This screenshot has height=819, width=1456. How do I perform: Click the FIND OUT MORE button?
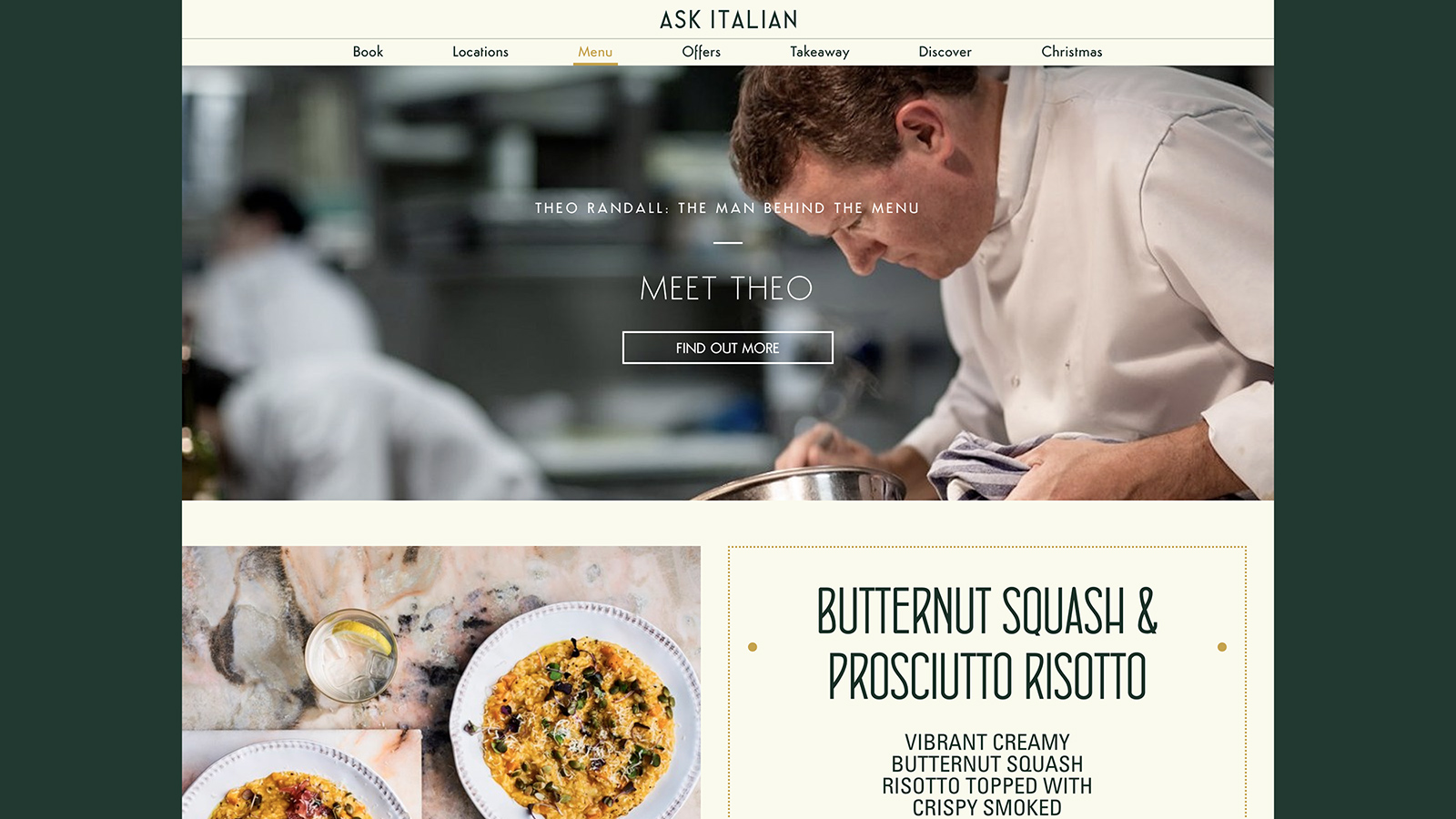[728, 348]
